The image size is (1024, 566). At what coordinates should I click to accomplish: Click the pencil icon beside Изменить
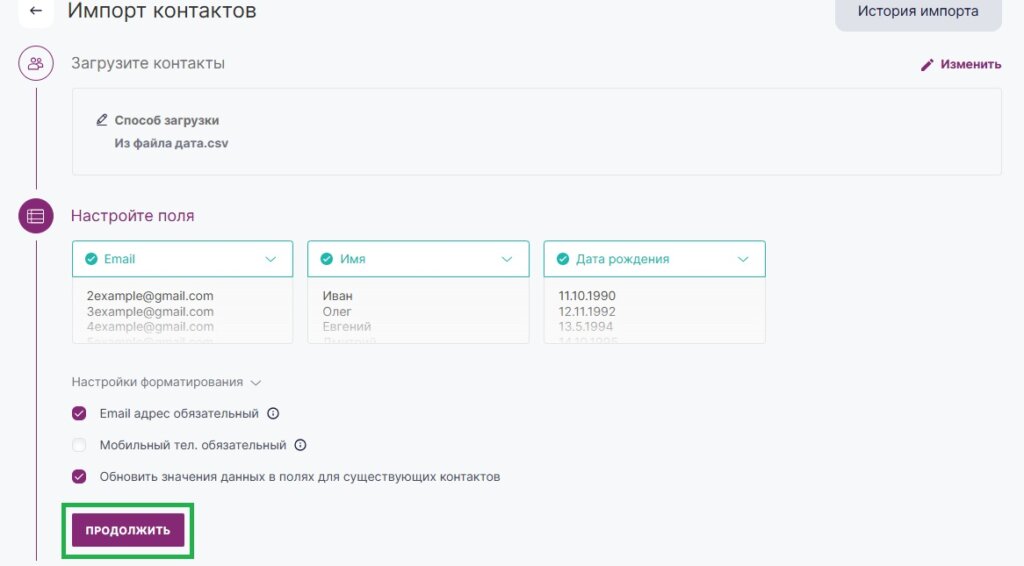coord(927,64)
